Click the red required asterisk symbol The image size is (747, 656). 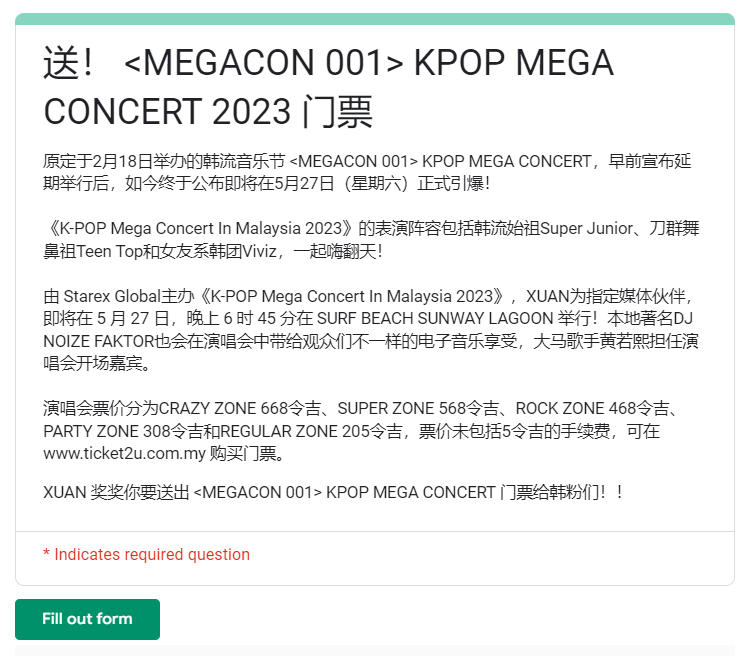tap(46, 554)
